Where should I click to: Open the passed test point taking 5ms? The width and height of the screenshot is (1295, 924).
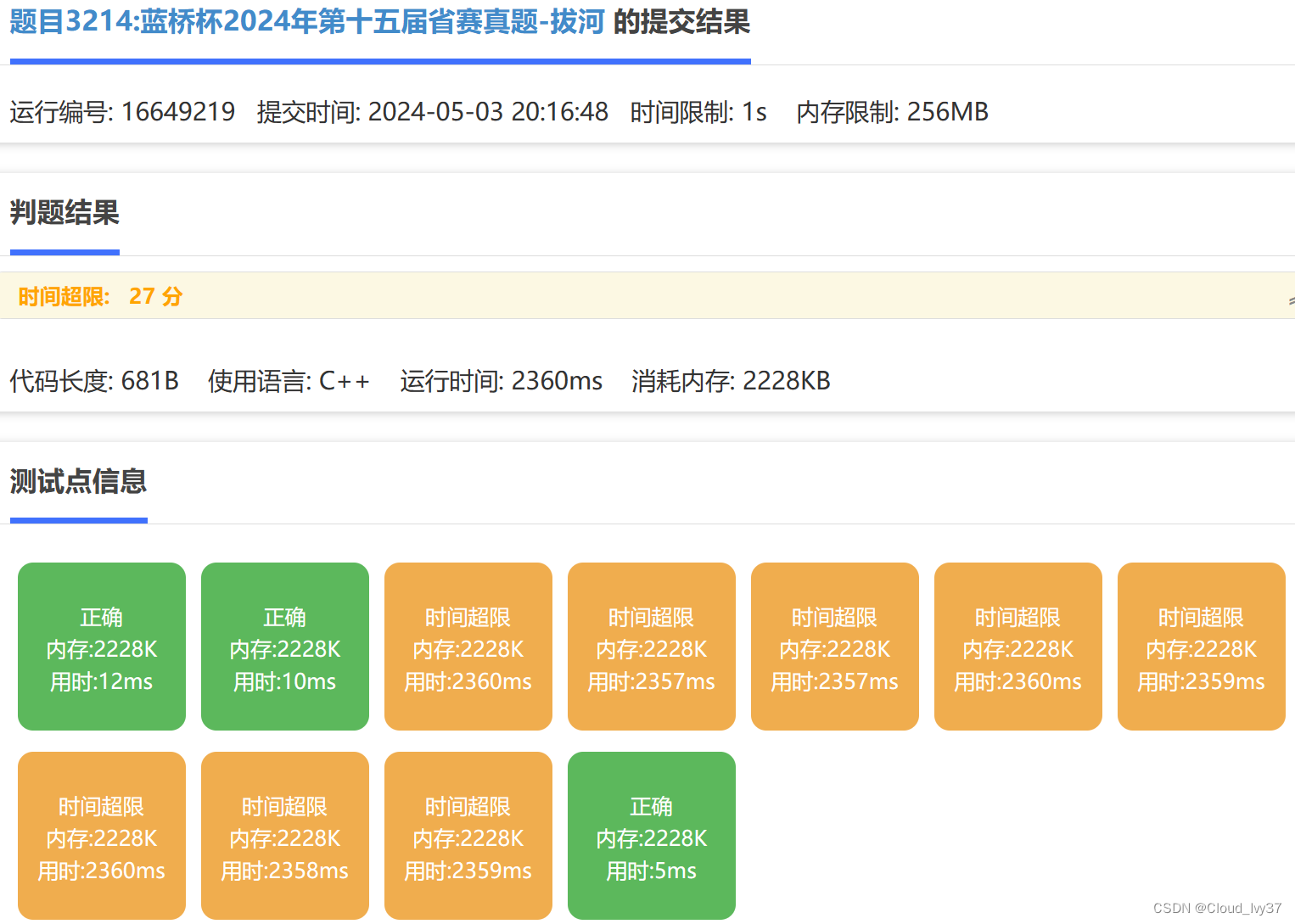(x=652, y=836)
